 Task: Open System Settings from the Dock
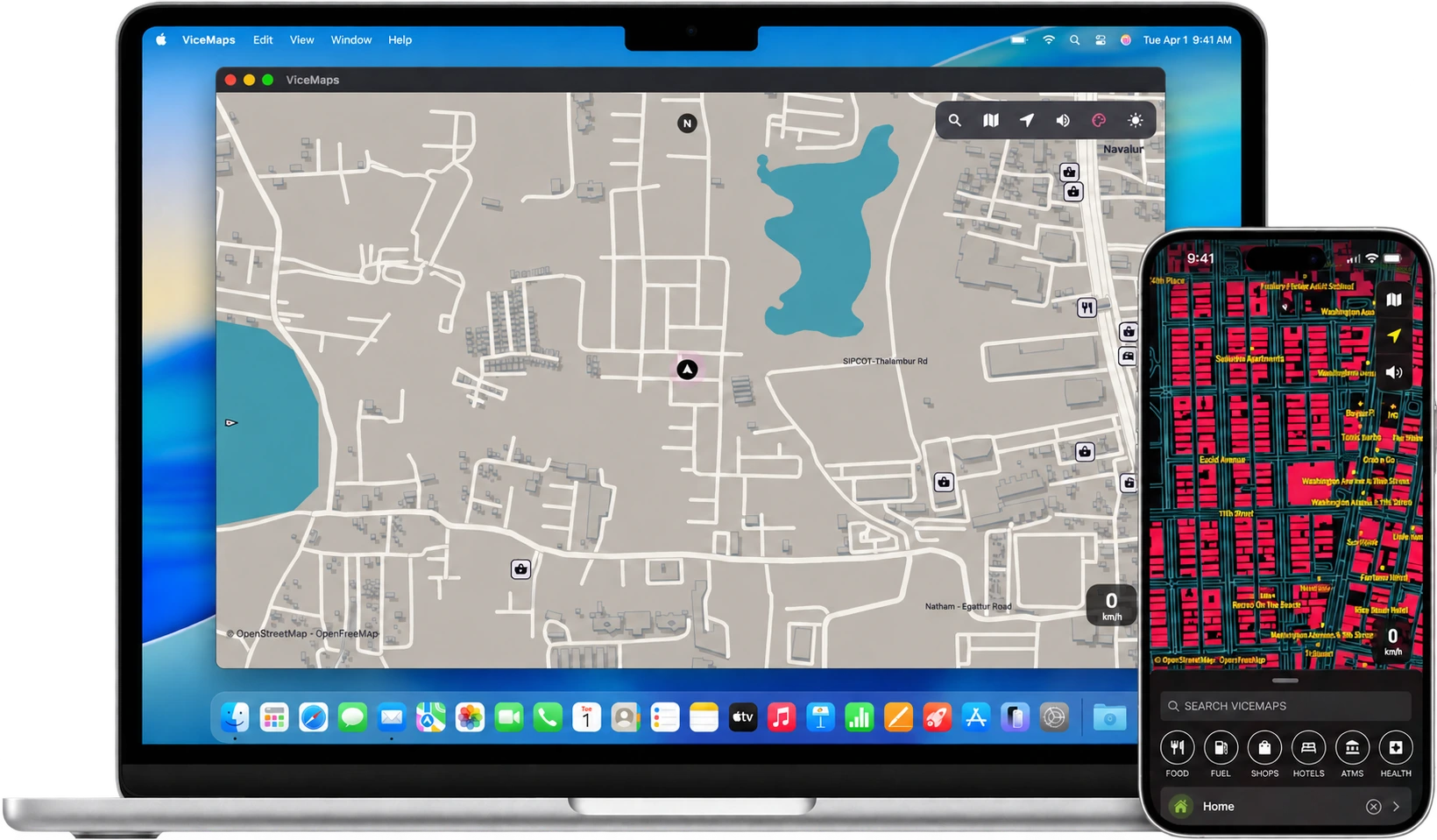point(1054,718)
